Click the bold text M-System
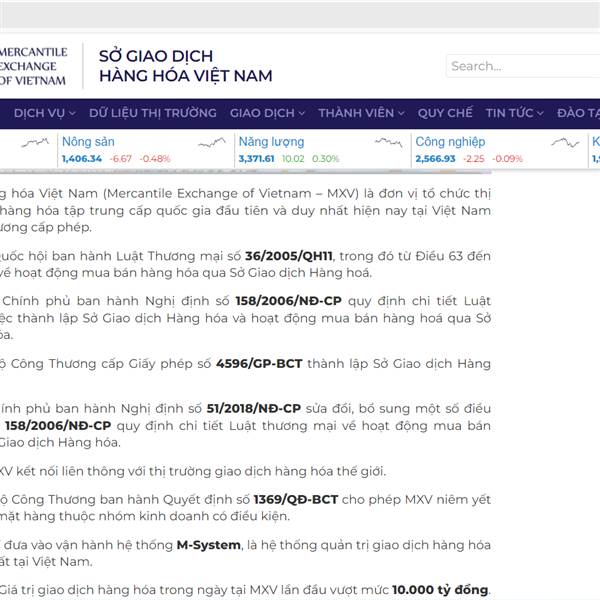 (x=209, y=545)
